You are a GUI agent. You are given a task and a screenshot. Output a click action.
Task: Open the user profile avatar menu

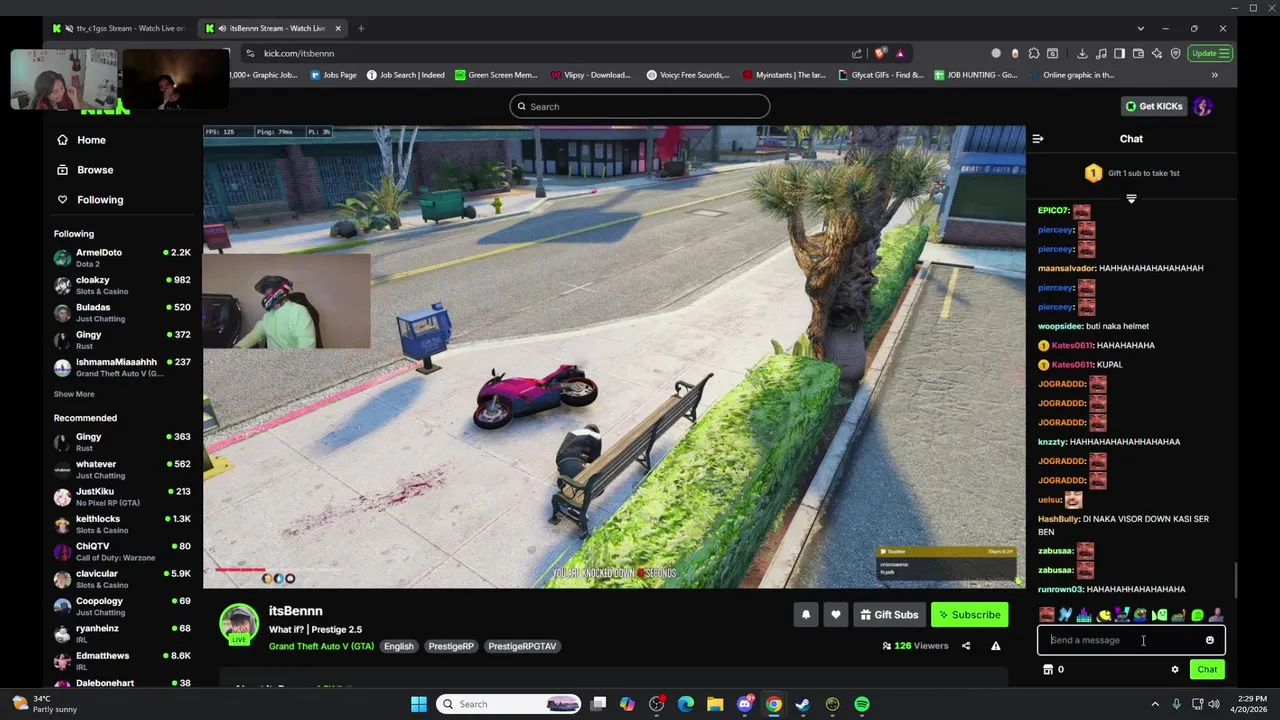click(1203, 106)
